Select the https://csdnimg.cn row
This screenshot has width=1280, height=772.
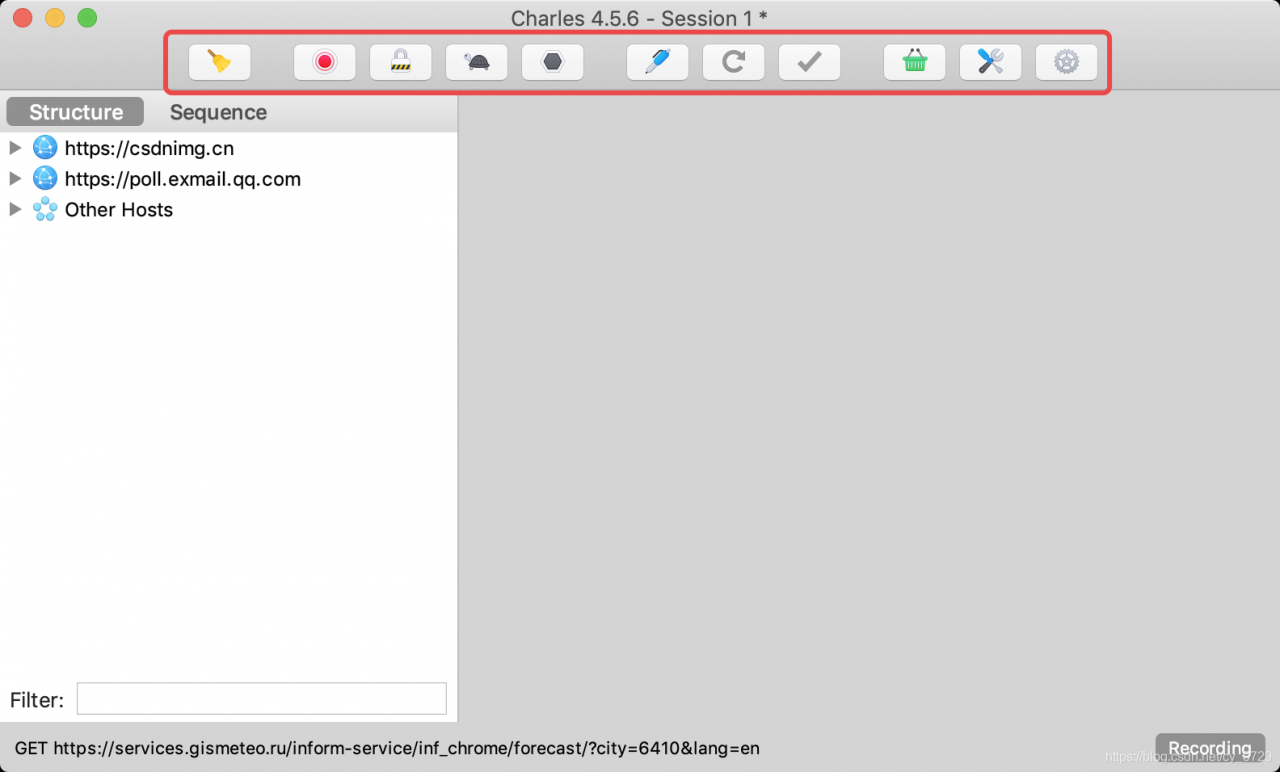(x=229, y=148)
